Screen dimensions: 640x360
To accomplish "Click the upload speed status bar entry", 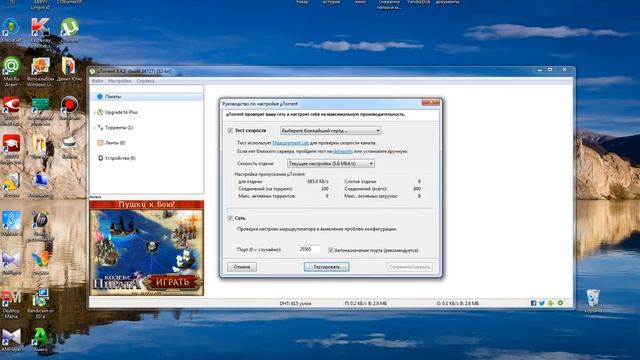I will tap(458, 304).
